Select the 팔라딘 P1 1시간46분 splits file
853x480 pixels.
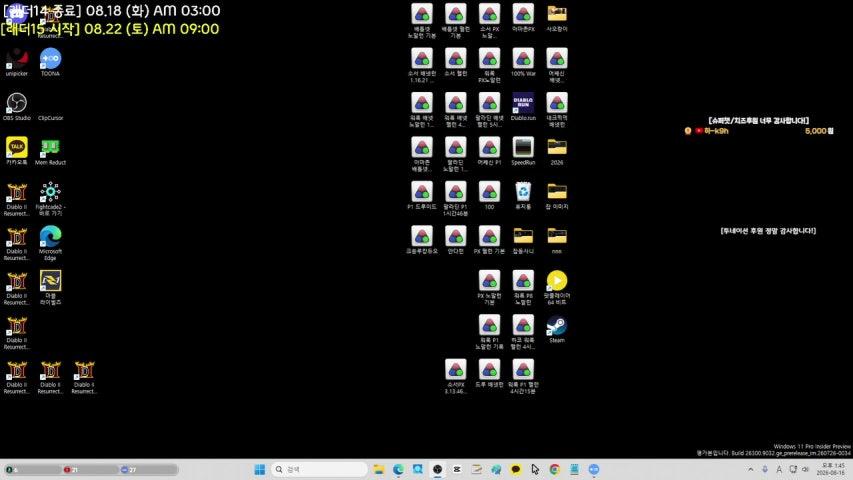455,199
